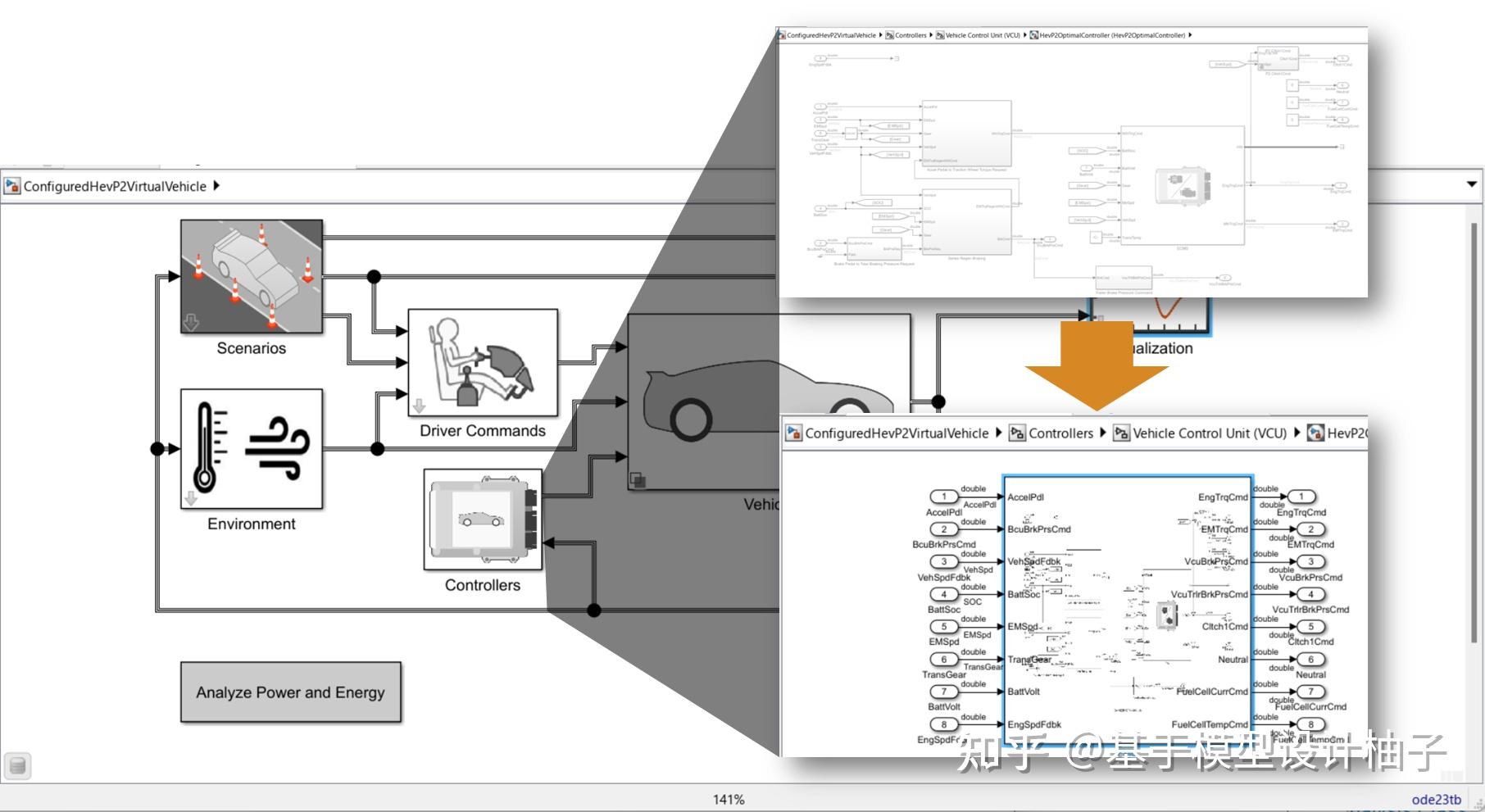Select Vehicle Control Unit (VCU) breadcrumb item
Screen dimensions: 1485x812
coord(1205,433)
